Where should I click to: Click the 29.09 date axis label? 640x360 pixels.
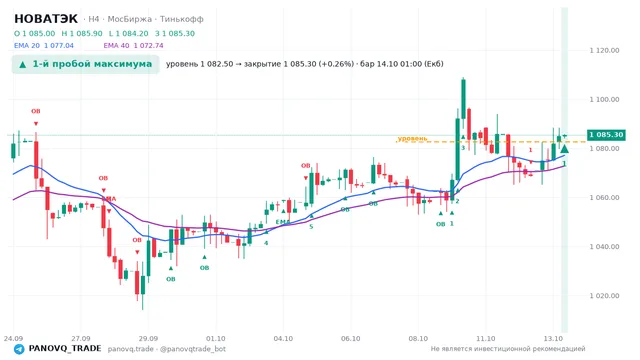tap(148, 338)
